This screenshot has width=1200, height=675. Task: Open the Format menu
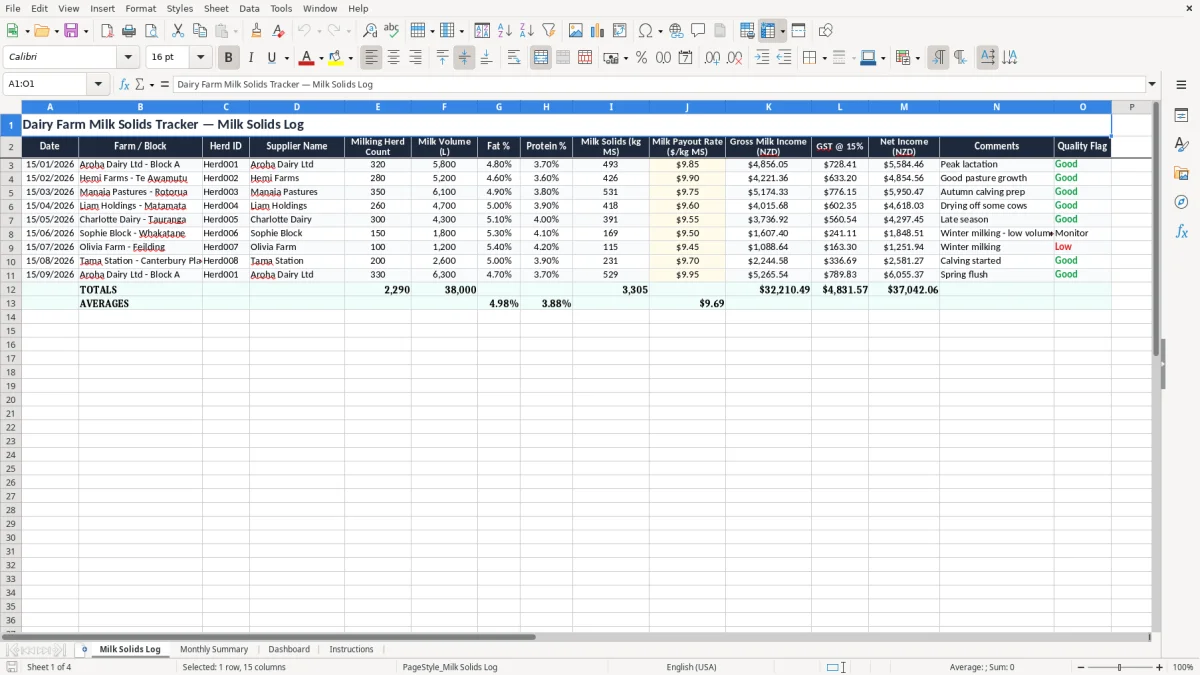pos(140,8)
